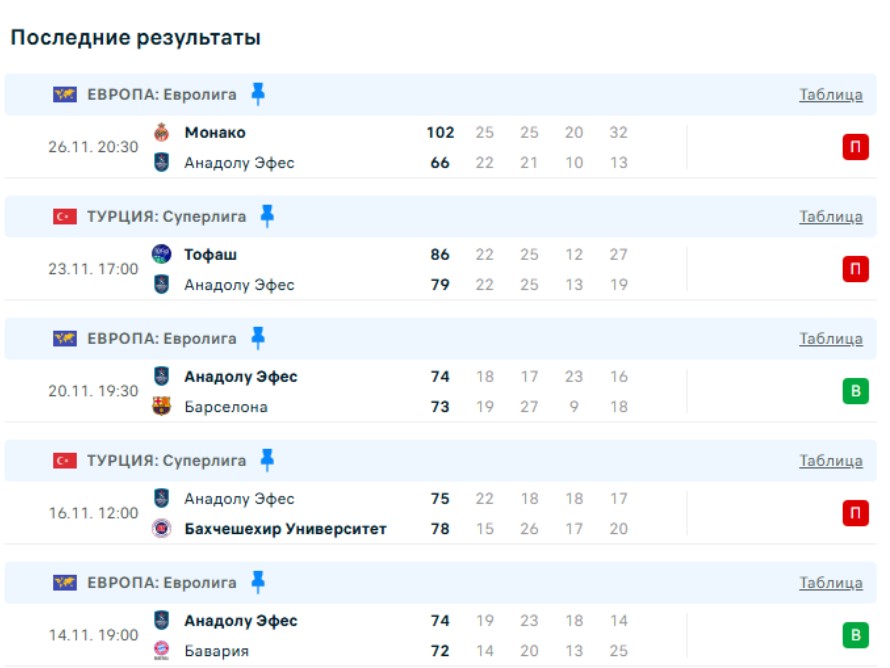890x668 pixels.
Task: Click the Turkey flag in the first Суперлига header
Action: [x=65, y=217]
